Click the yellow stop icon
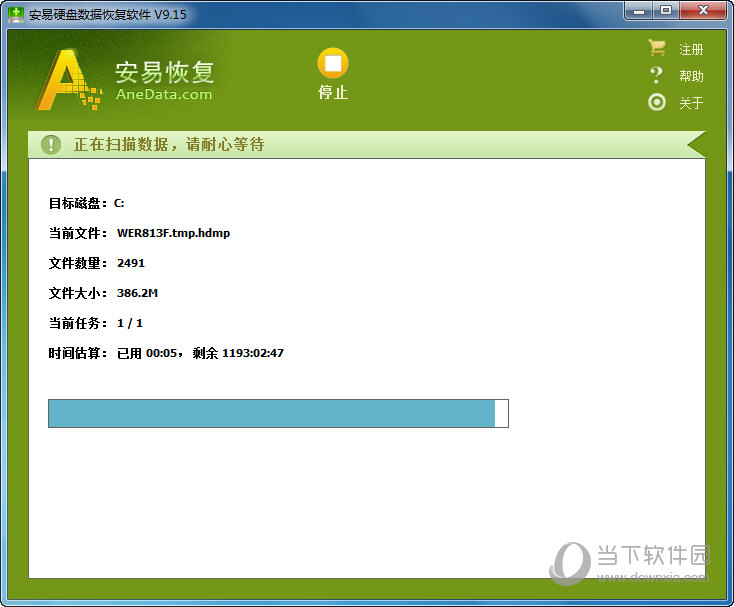 (333, 63)
